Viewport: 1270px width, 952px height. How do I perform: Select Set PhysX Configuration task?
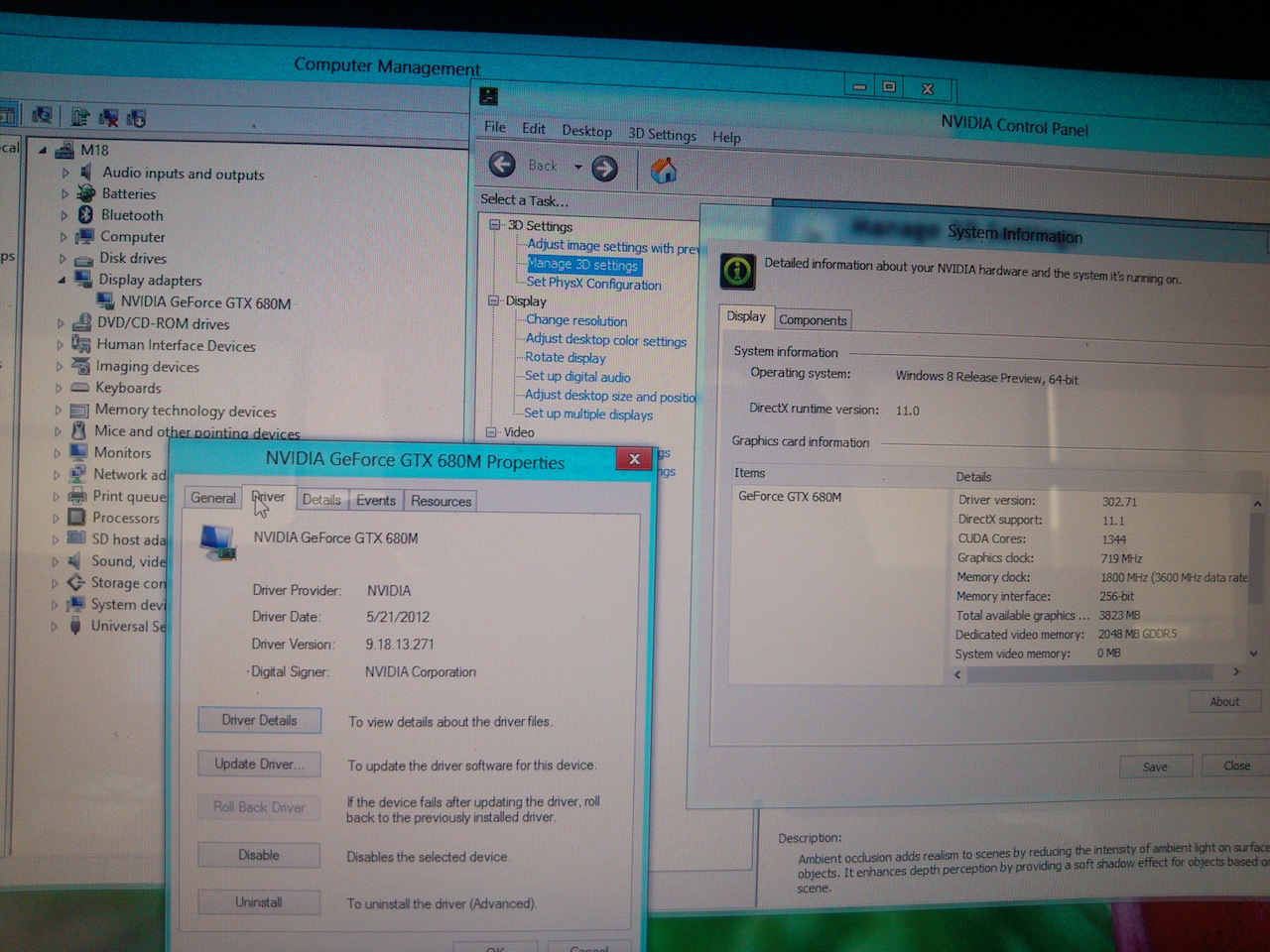click(x=593, y=284)
